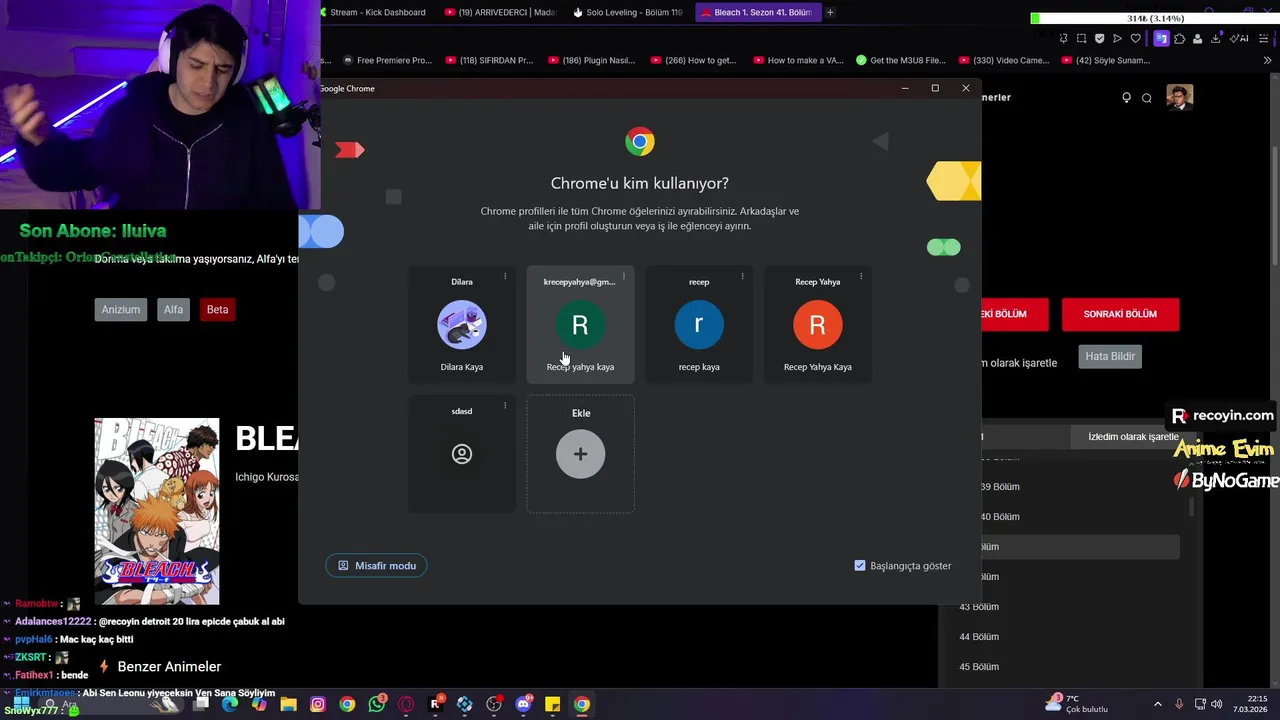Expand hidden system tray icons chevron
The height and width of the screenshot is (720, 1280).
(x=1158, y=704)
